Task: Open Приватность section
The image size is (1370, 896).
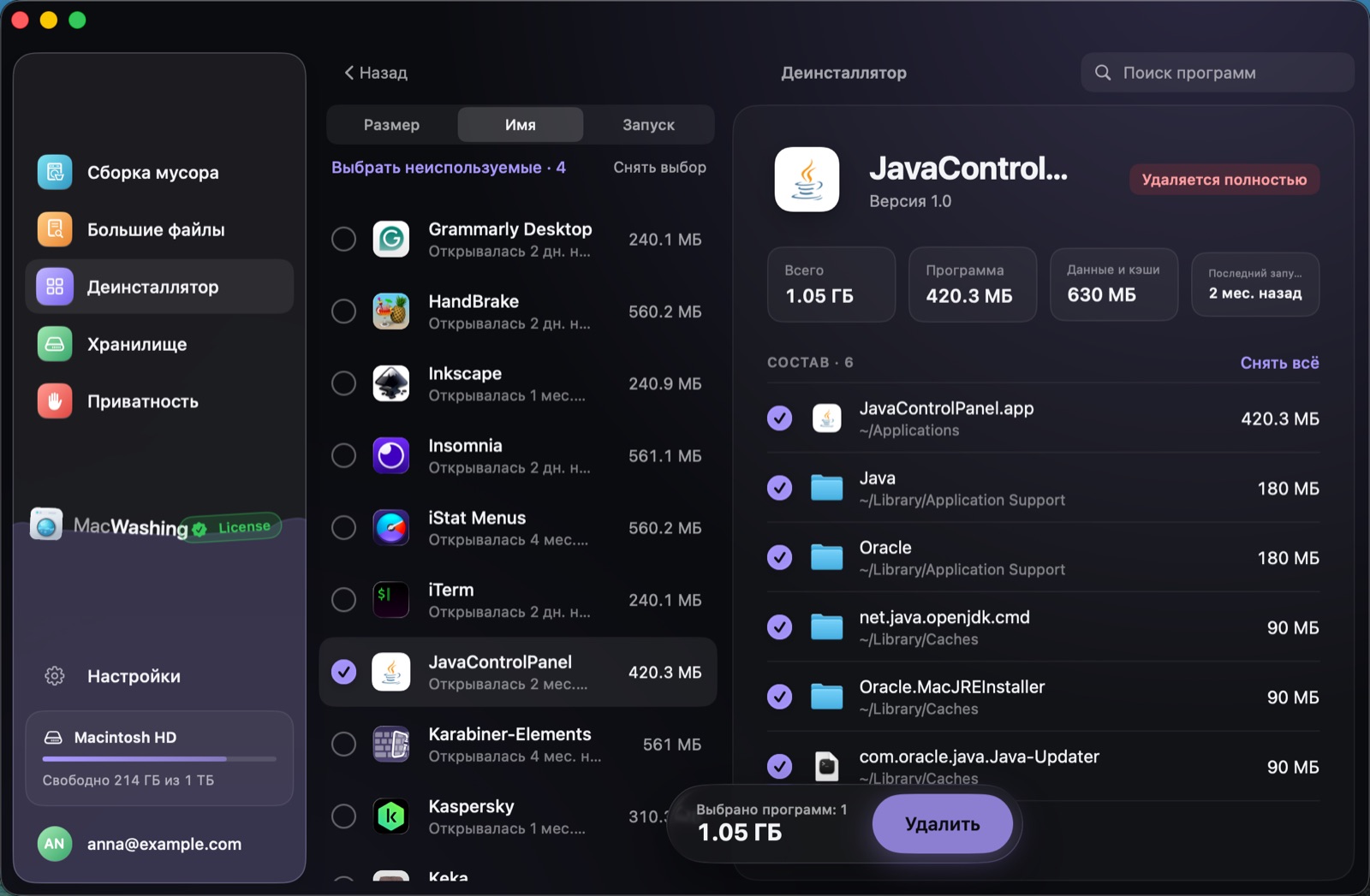Action: [x=159, y=401]
